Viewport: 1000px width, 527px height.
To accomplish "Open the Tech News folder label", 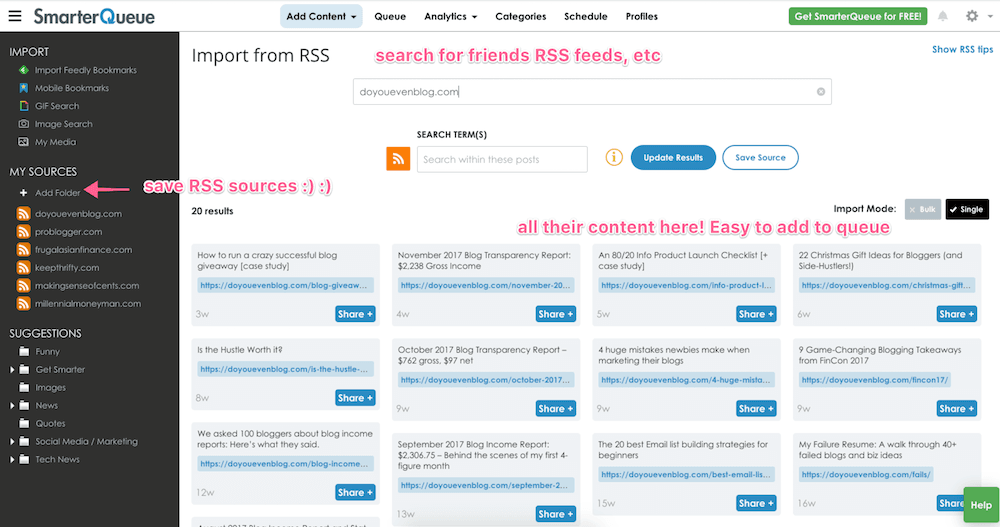I will click(57, 459).
